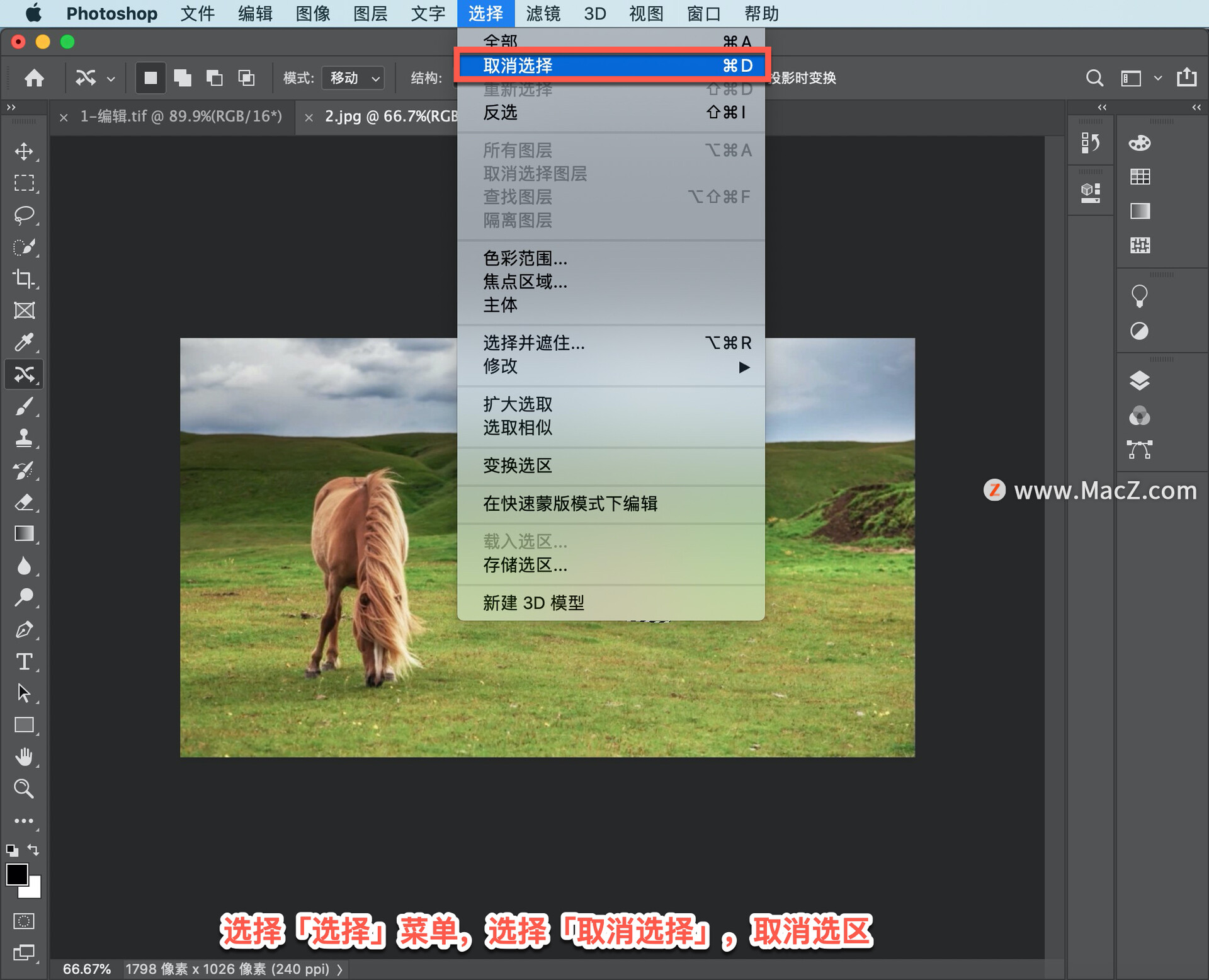This screenshot has width=1209, height=980.
Task: Open the Apple menu
Action: point(33,13)
